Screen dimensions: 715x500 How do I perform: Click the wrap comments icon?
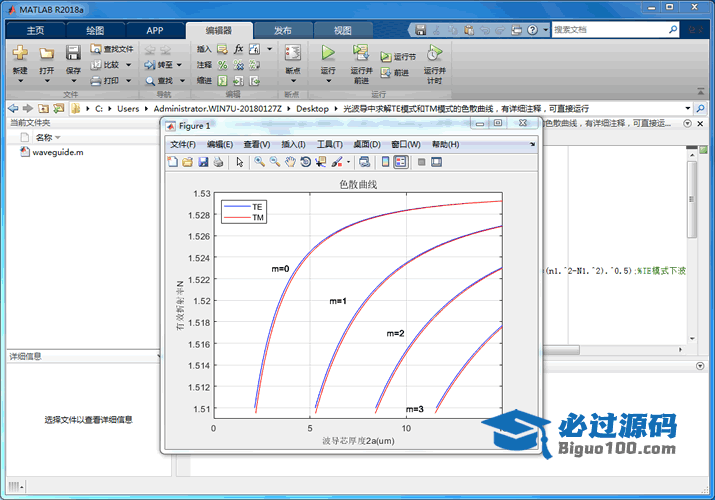254,65
